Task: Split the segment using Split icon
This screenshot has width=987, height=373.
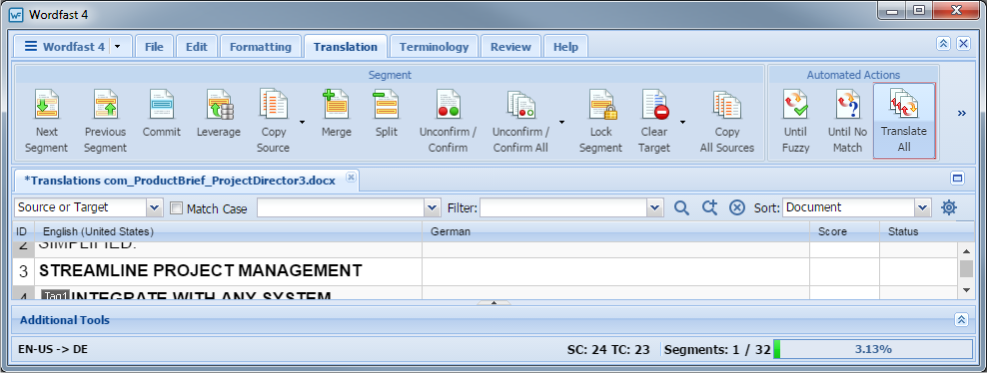Action: click(x=386, y=104)
